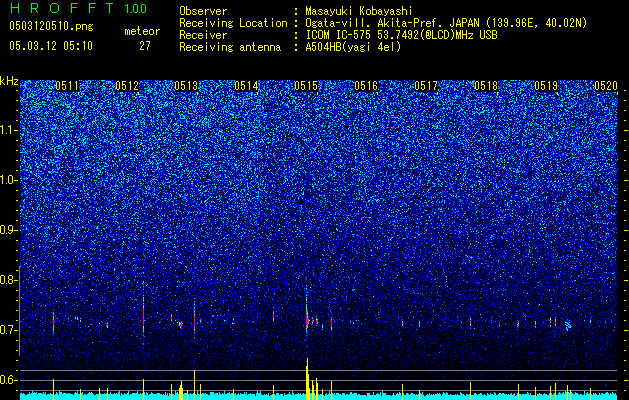
Task: Click the 0.9 frequency axis label
Action: coord(8,230)
